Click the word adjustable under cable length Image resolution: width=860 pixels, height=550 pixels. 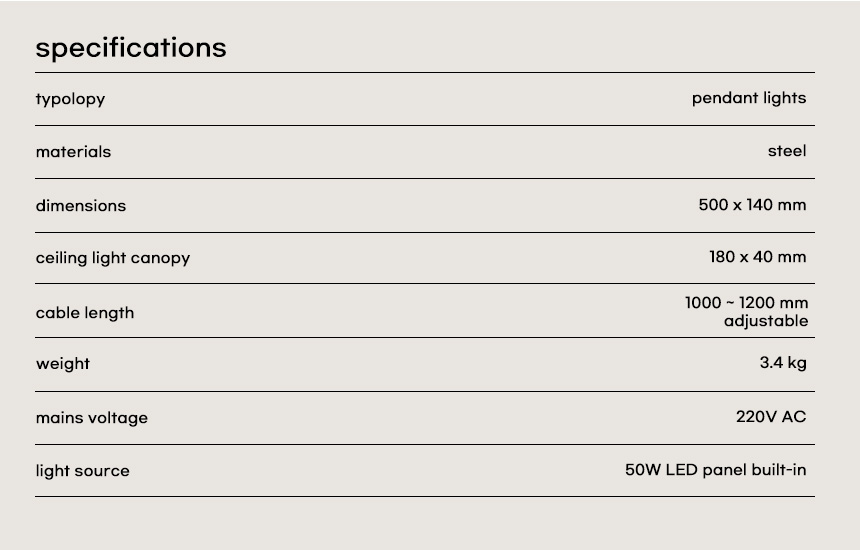click(x=765, y=321)
